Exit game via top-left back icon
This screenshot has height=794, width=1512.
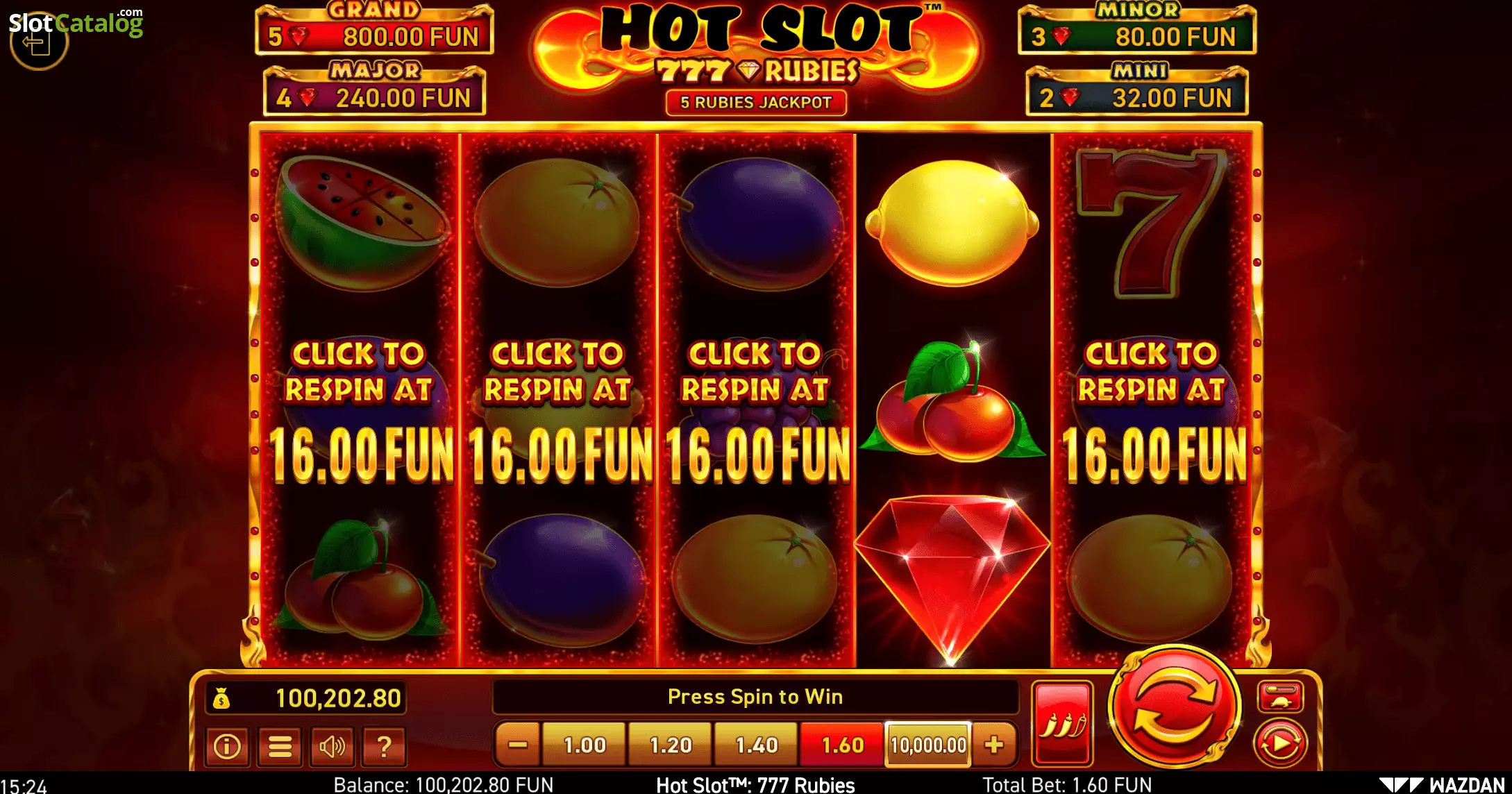[38, 42]
